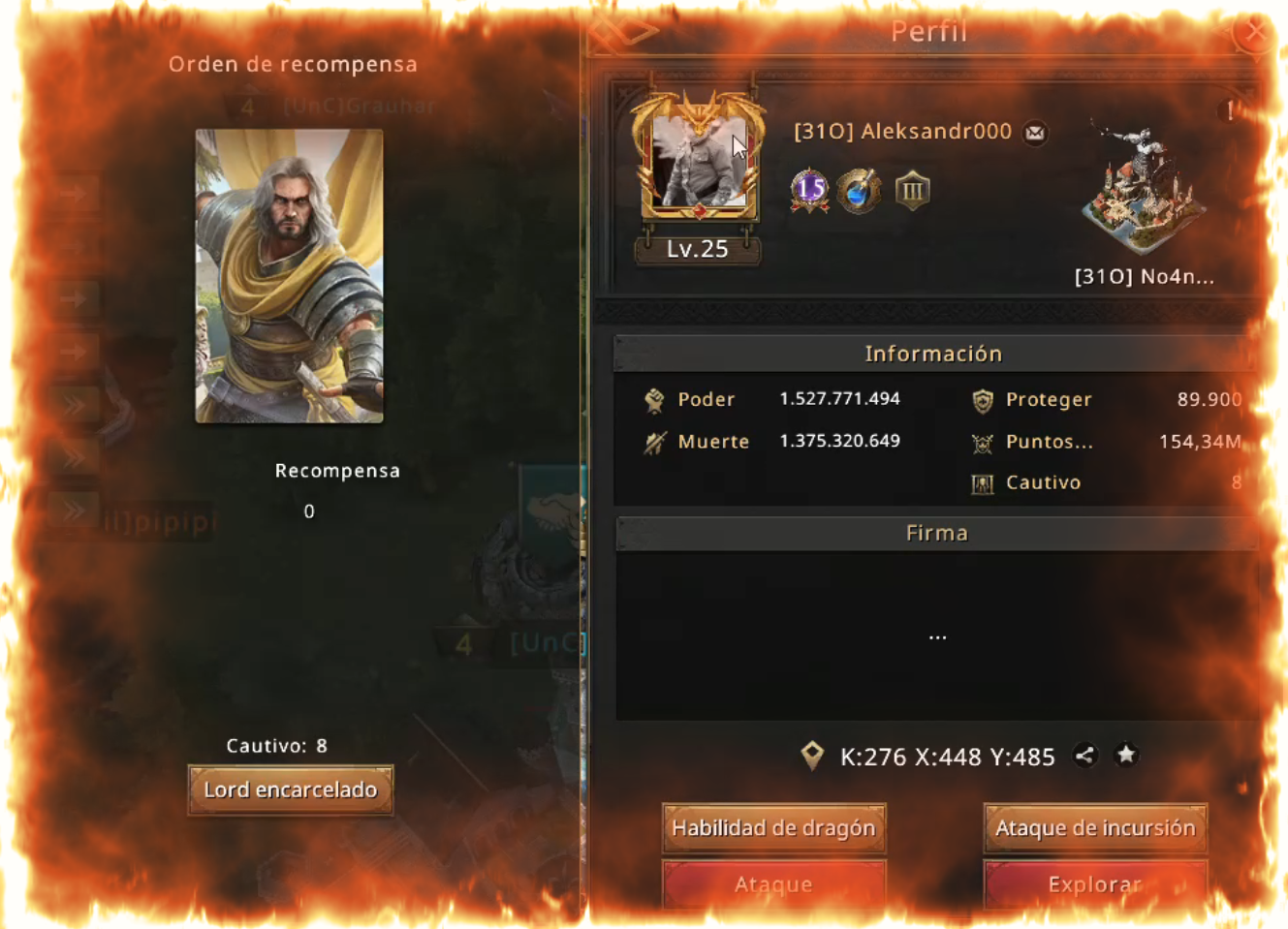Click the red Explorar button

[1095, 884]
